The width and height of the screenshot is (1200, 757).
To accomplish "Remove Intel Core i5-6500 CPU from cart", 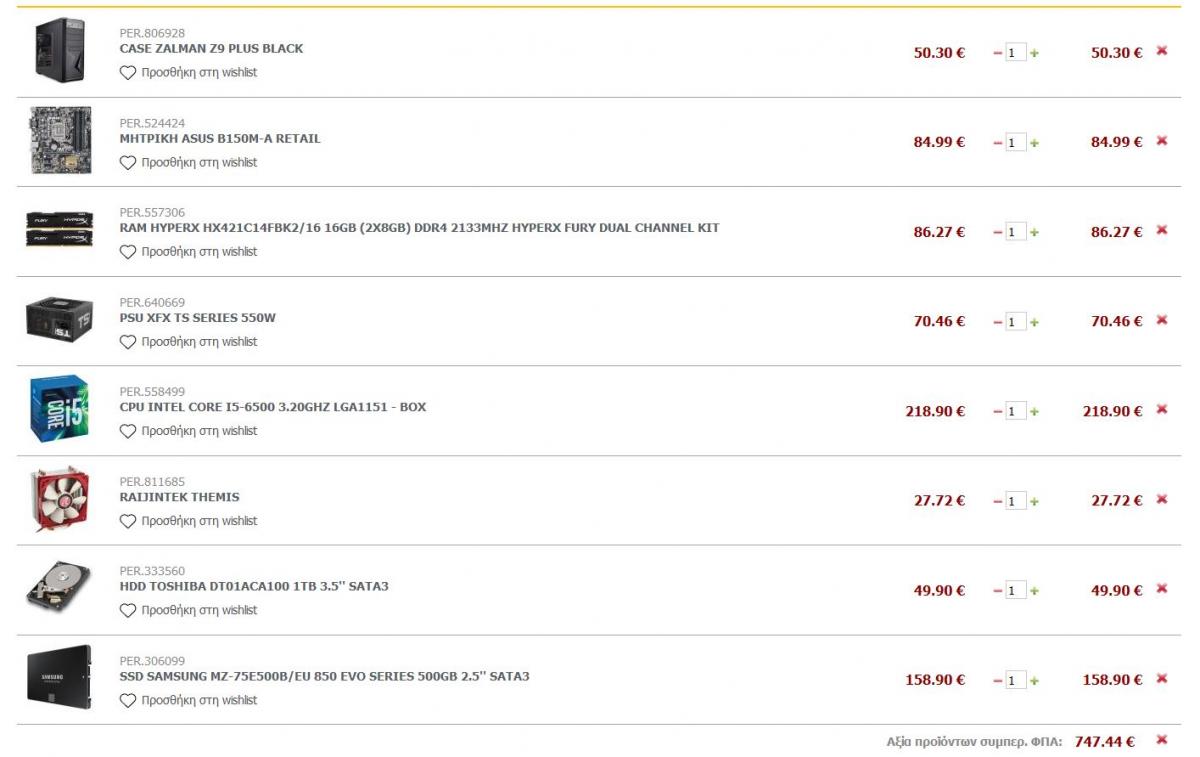I will 1161,409.
